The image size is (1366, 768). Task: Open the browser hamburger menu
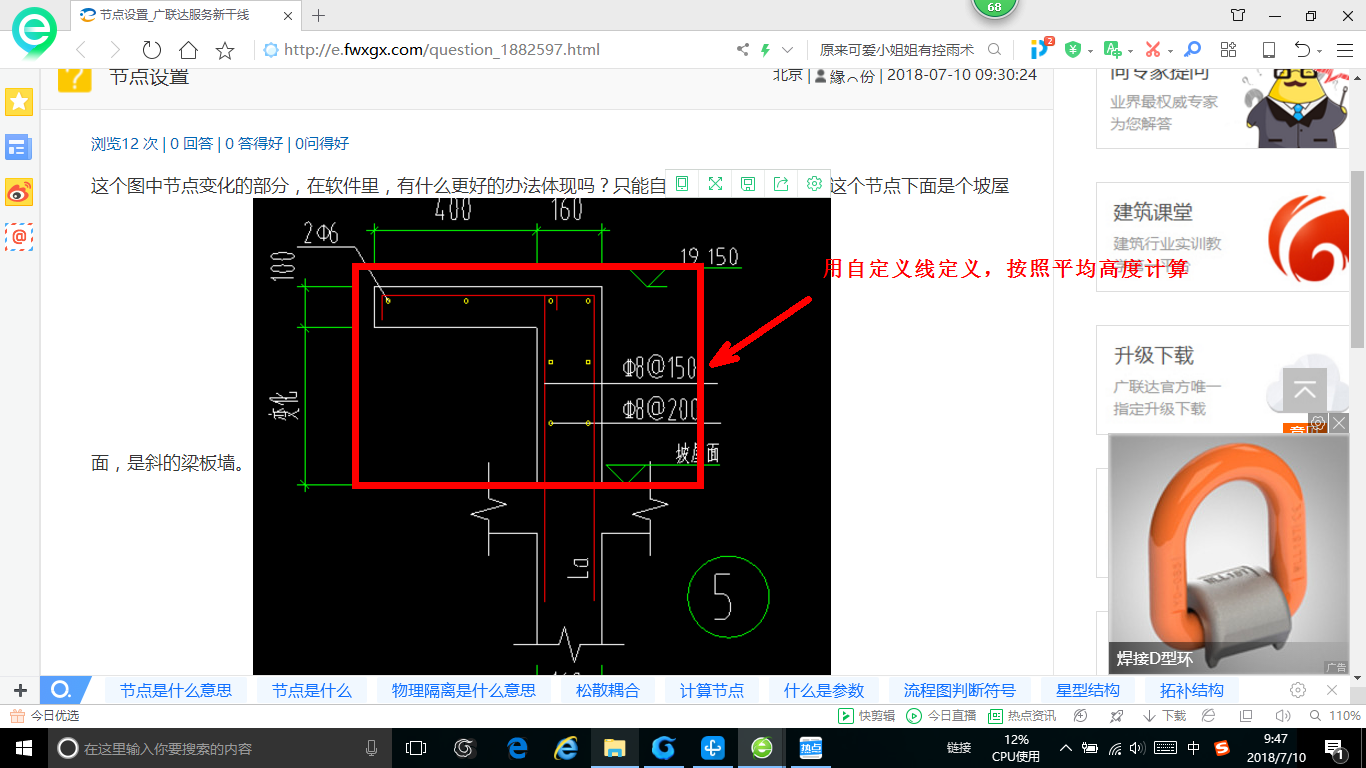(x=1344, y=50)
